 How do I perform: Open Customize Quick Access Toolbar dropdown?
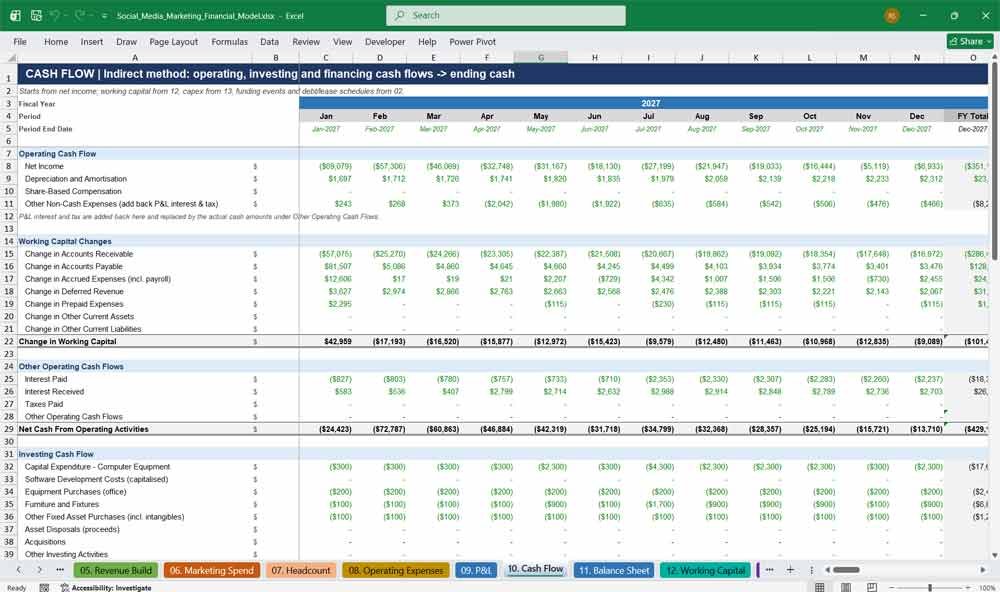click(104, 16)
